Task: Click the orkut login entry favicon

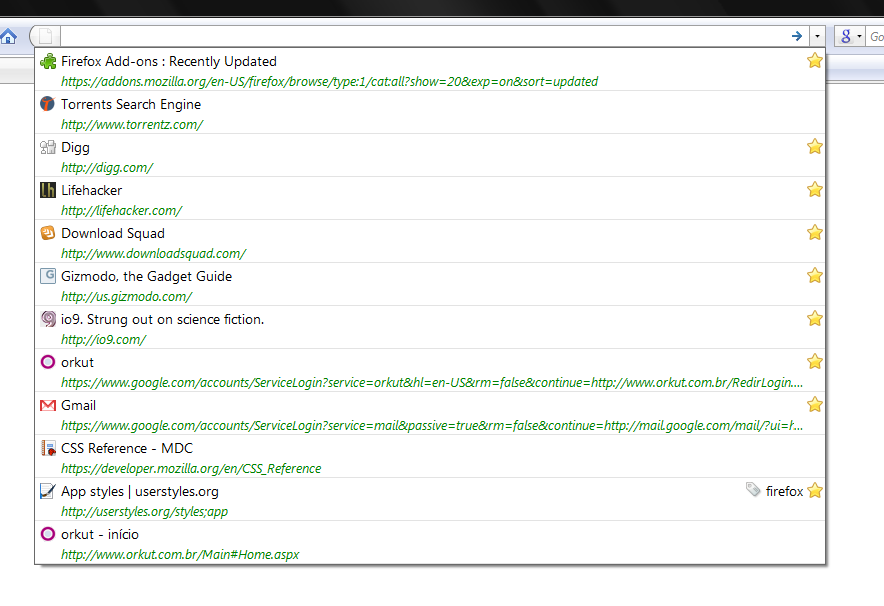Action: point(48,362)
